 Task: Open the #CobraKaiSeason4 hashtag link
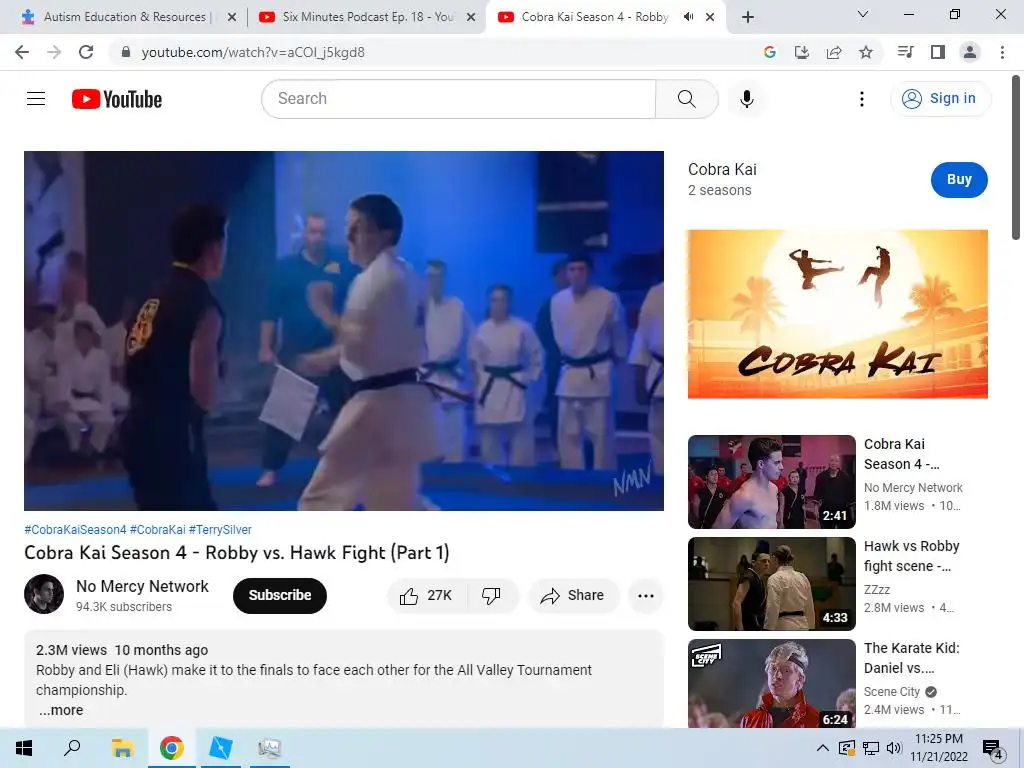point(75,530)
